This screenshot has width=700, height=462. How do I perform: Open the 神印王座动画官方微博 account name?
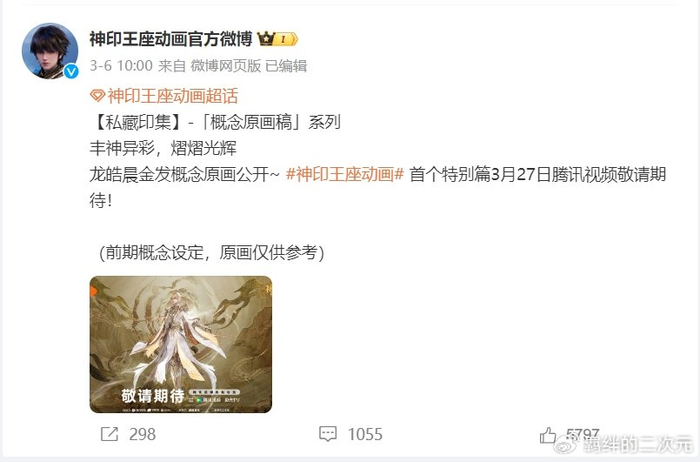point(171,39)
